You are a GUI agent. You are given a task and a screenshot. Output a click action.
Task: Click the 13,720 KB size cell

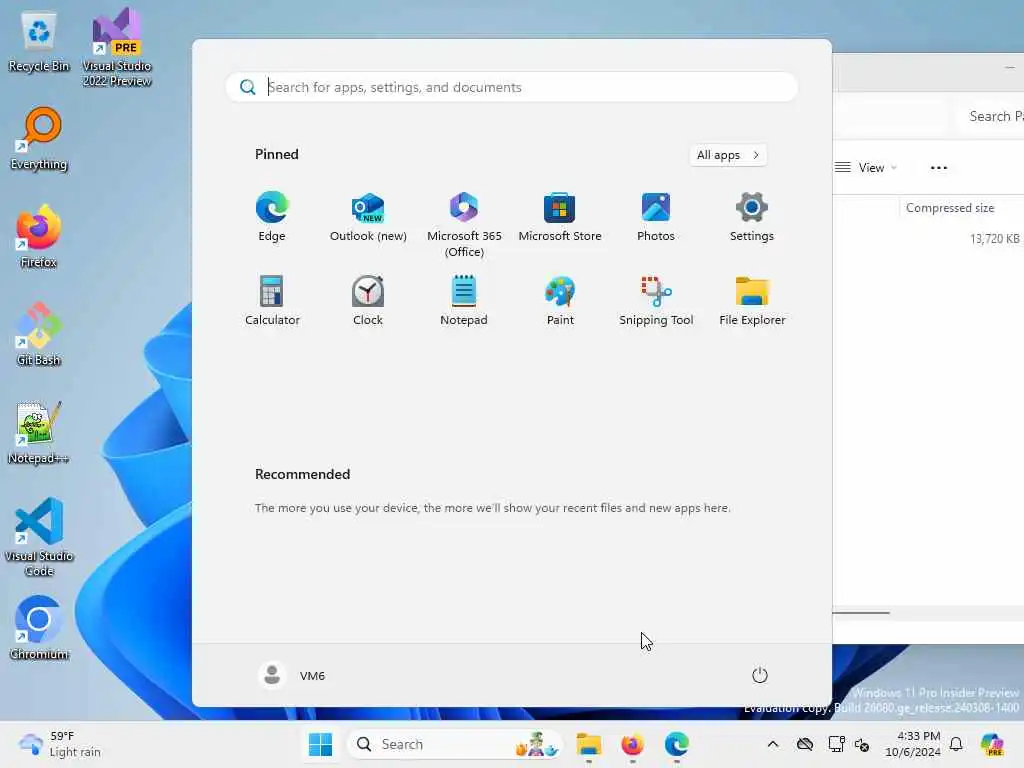coord(995,238)
